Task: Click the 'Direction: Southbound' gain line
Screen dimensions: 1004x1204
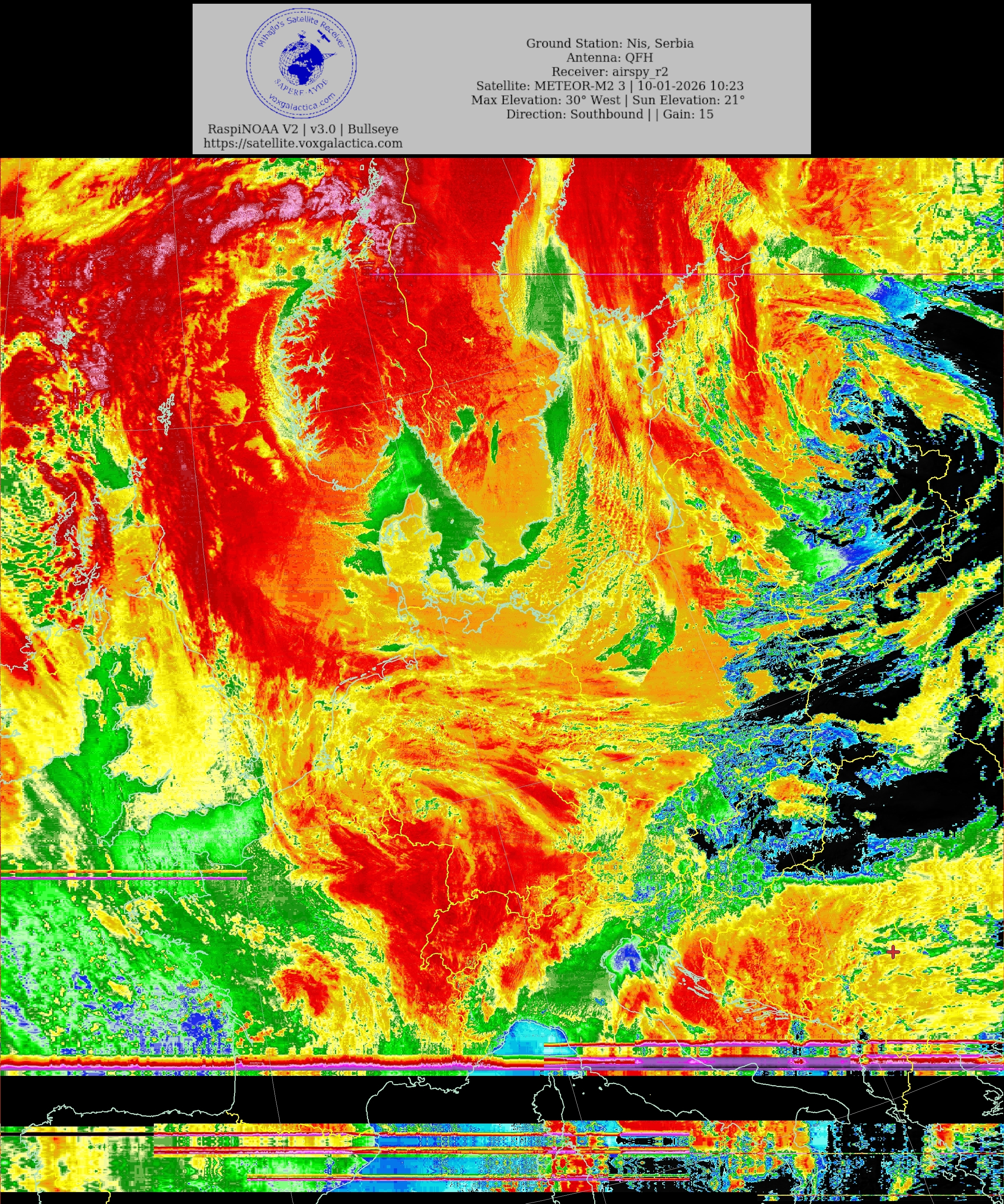Action: pos(609,114)
